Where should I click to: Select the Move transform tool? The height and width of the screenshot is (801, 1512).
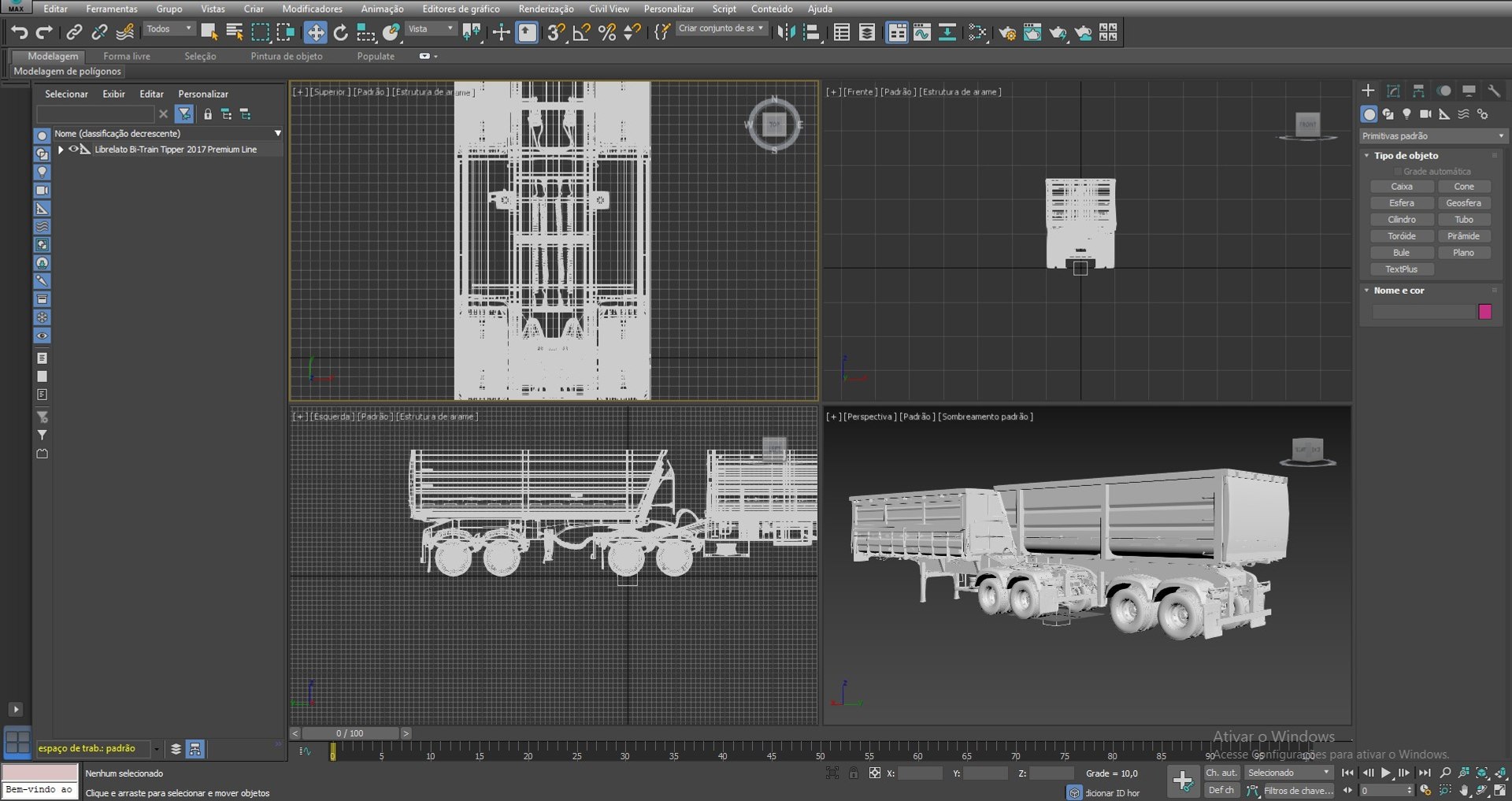point(315,32)
